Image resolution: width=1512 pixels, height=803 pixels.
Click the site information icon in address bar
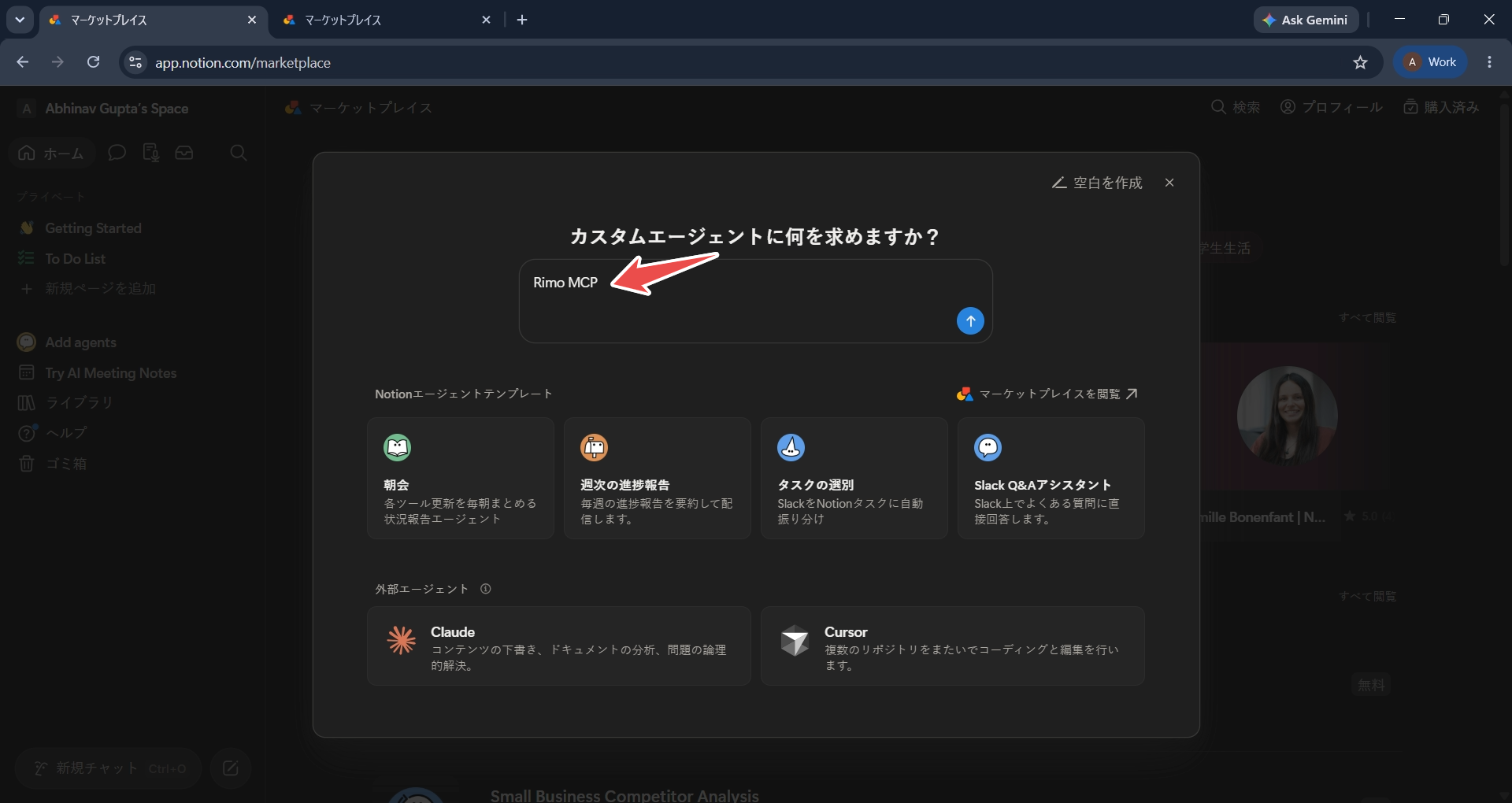pos(135,62)
